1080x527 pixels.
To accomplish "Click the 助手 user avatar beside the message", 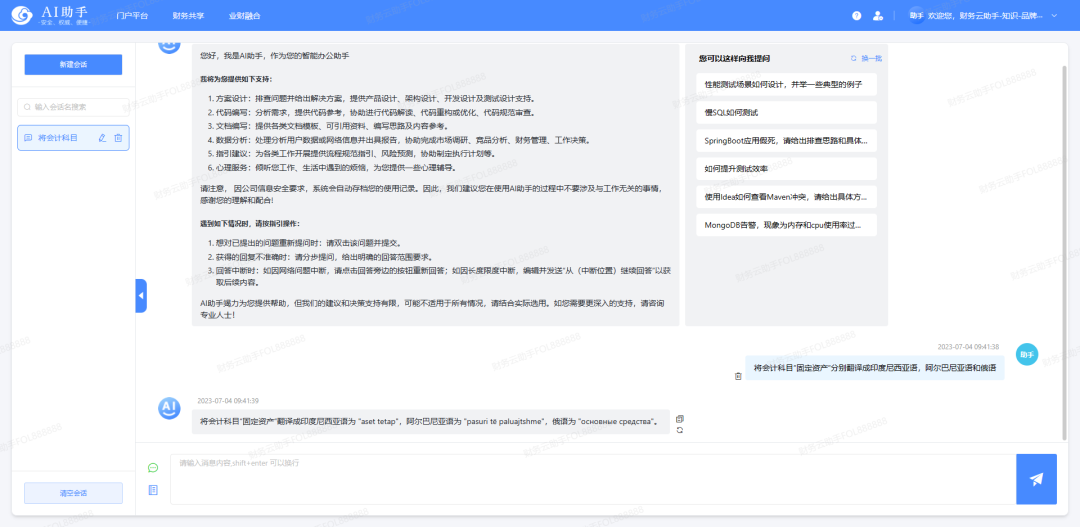I will (1027, 354).
